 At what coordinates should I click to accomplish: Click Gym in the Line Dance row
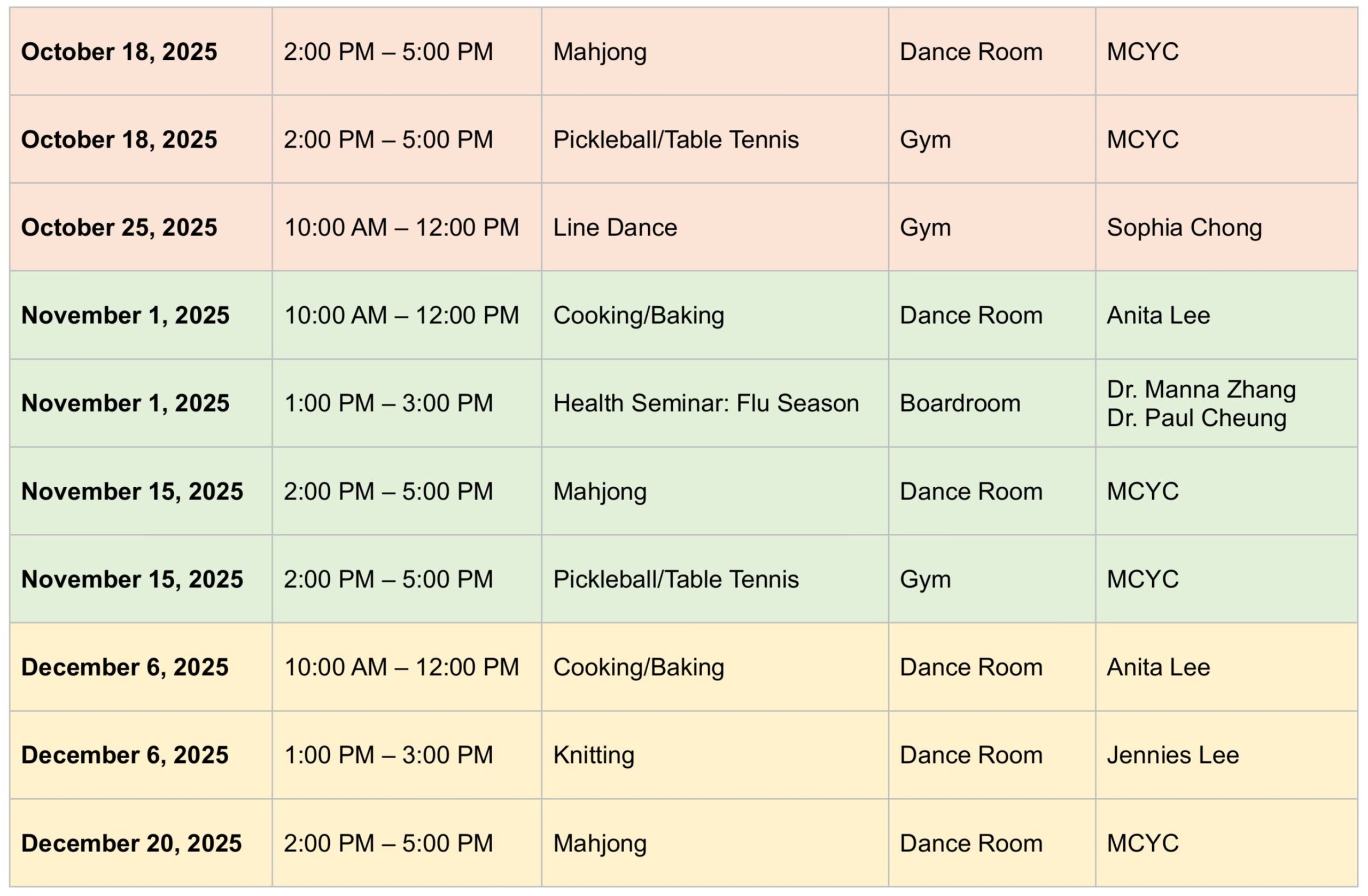(x=925, y=228)
